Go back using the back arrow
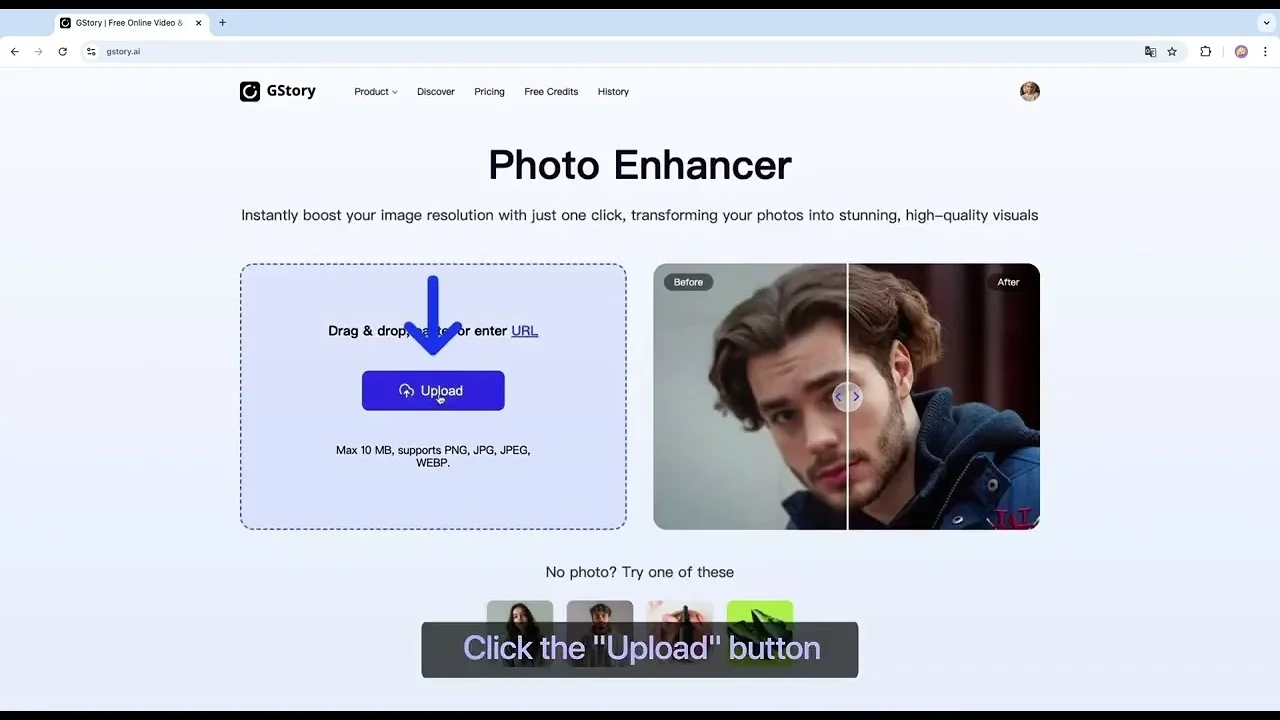Screen dimensions: 1280x720 click(x=14, y=51)
